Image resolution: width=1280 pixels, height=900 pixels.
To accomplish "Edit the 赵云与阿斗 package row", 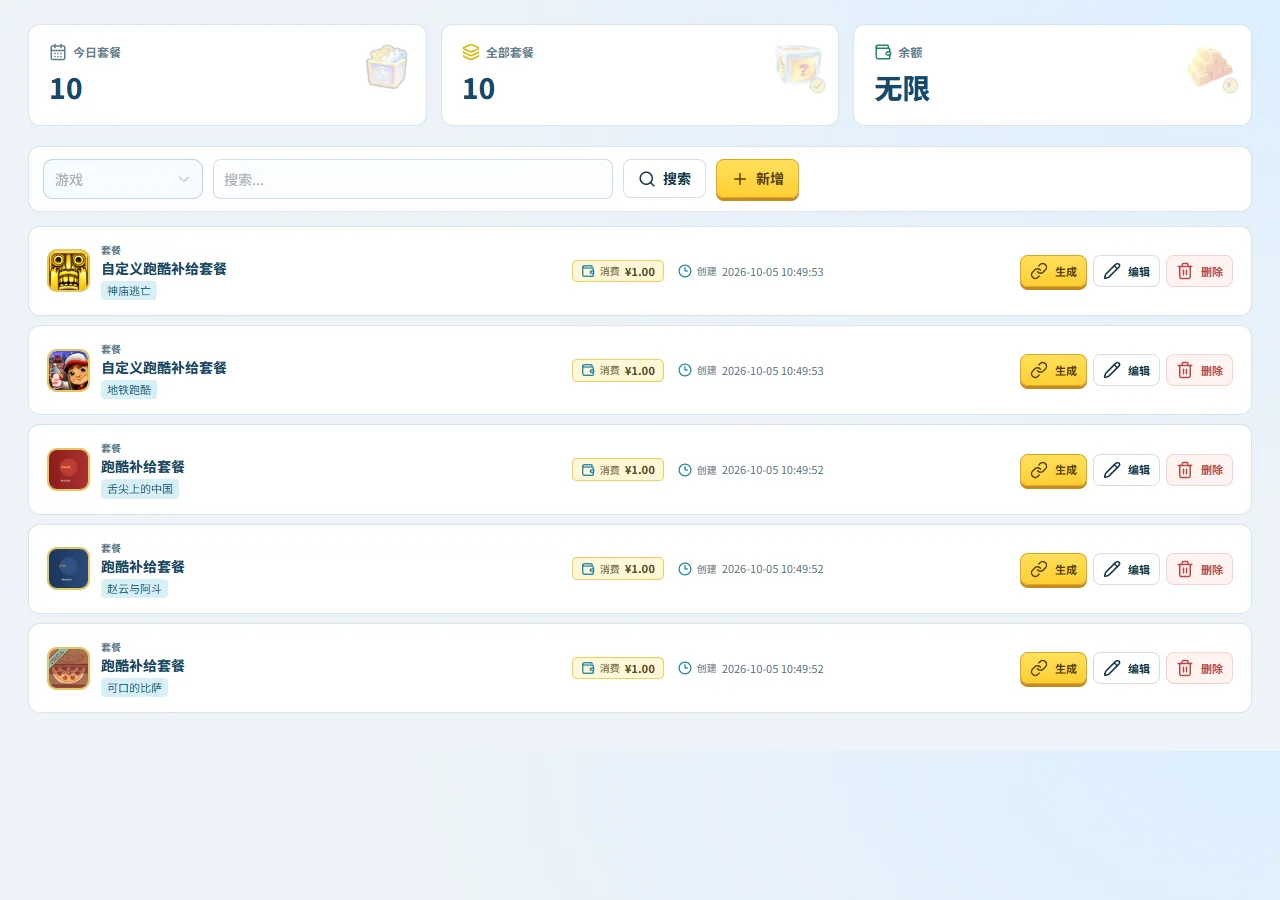I will point(1126,569).
